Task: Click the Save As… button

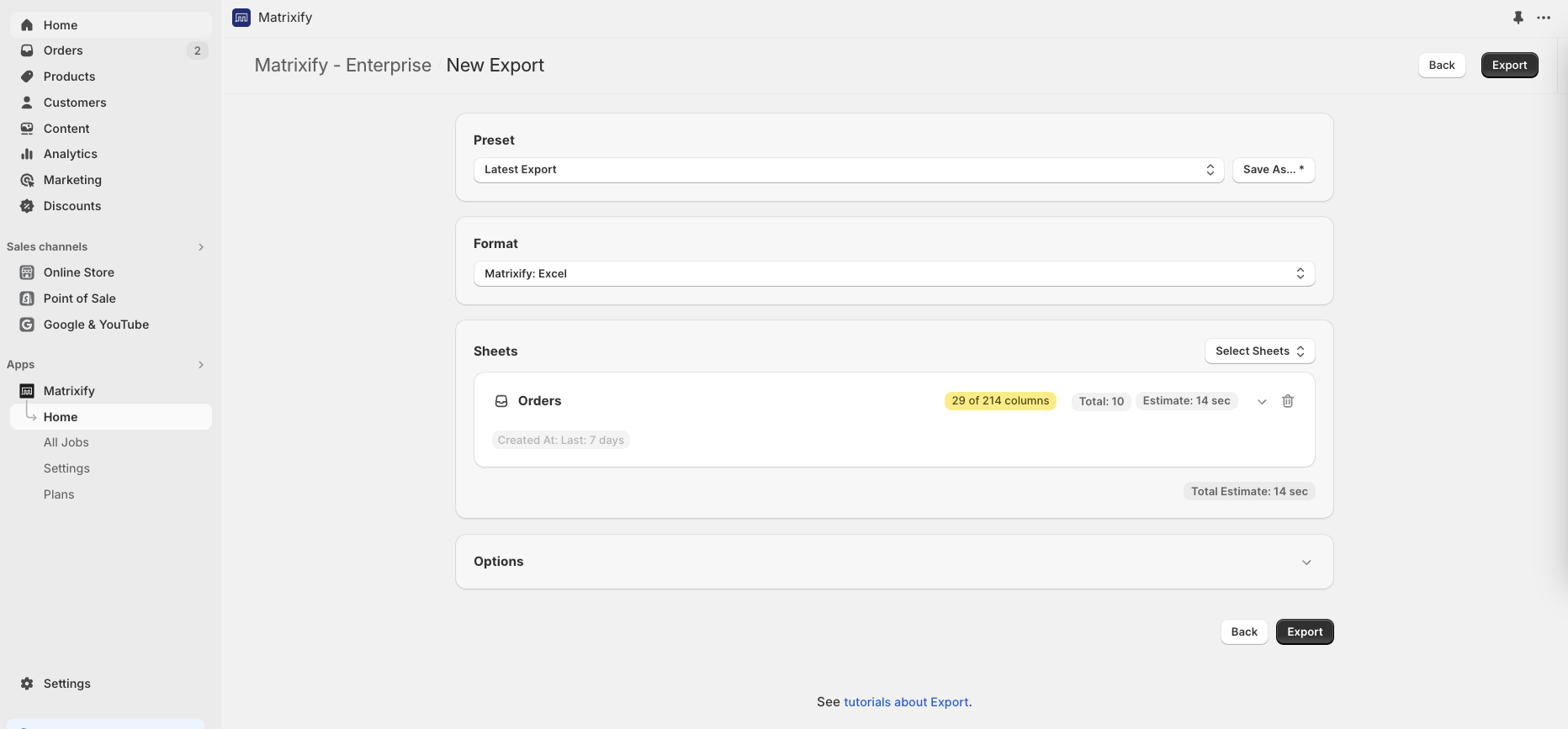Action: 1273,170
